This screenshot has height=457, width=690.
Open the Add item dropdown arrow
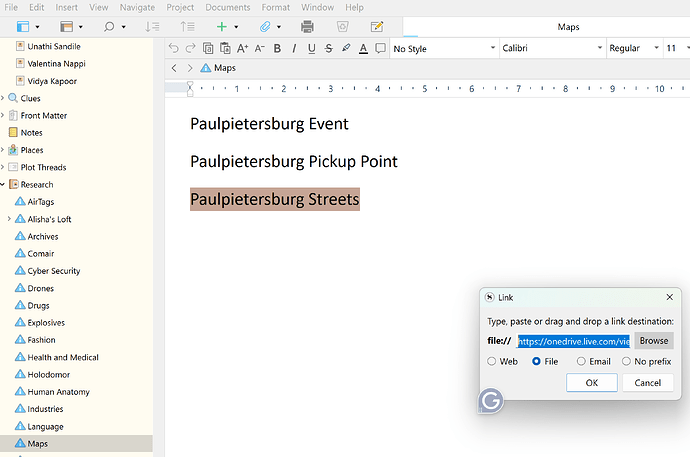236,27
